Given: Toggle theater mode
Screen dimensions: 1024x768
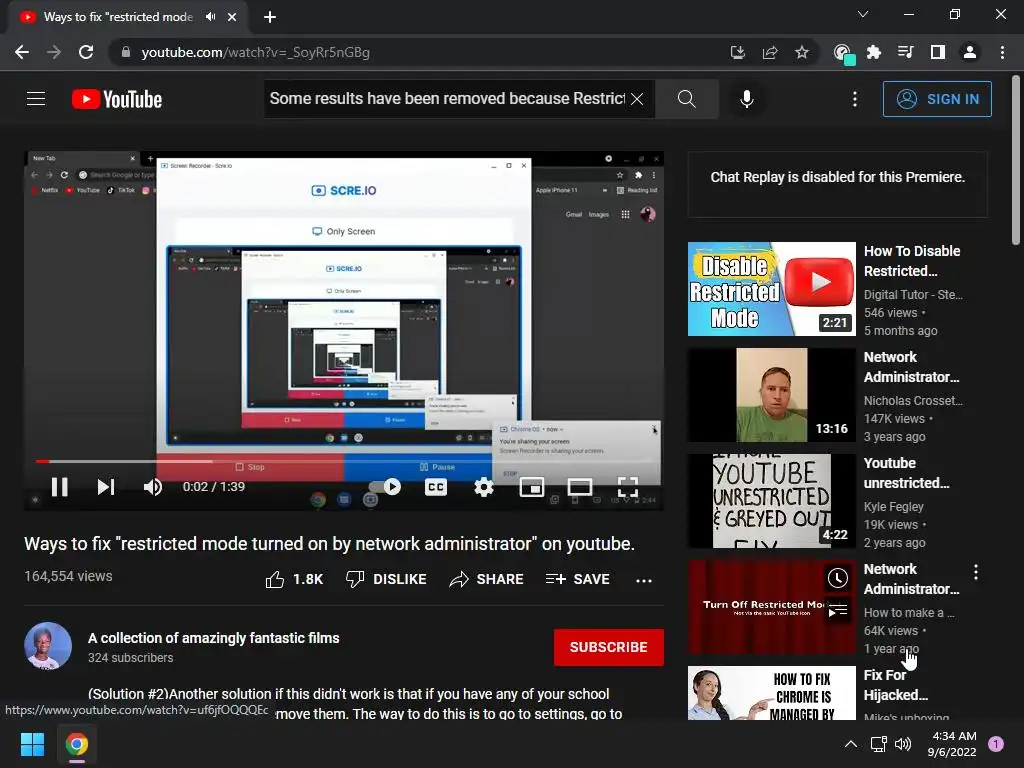Looking at the screenshot, I should coord(580,487).
